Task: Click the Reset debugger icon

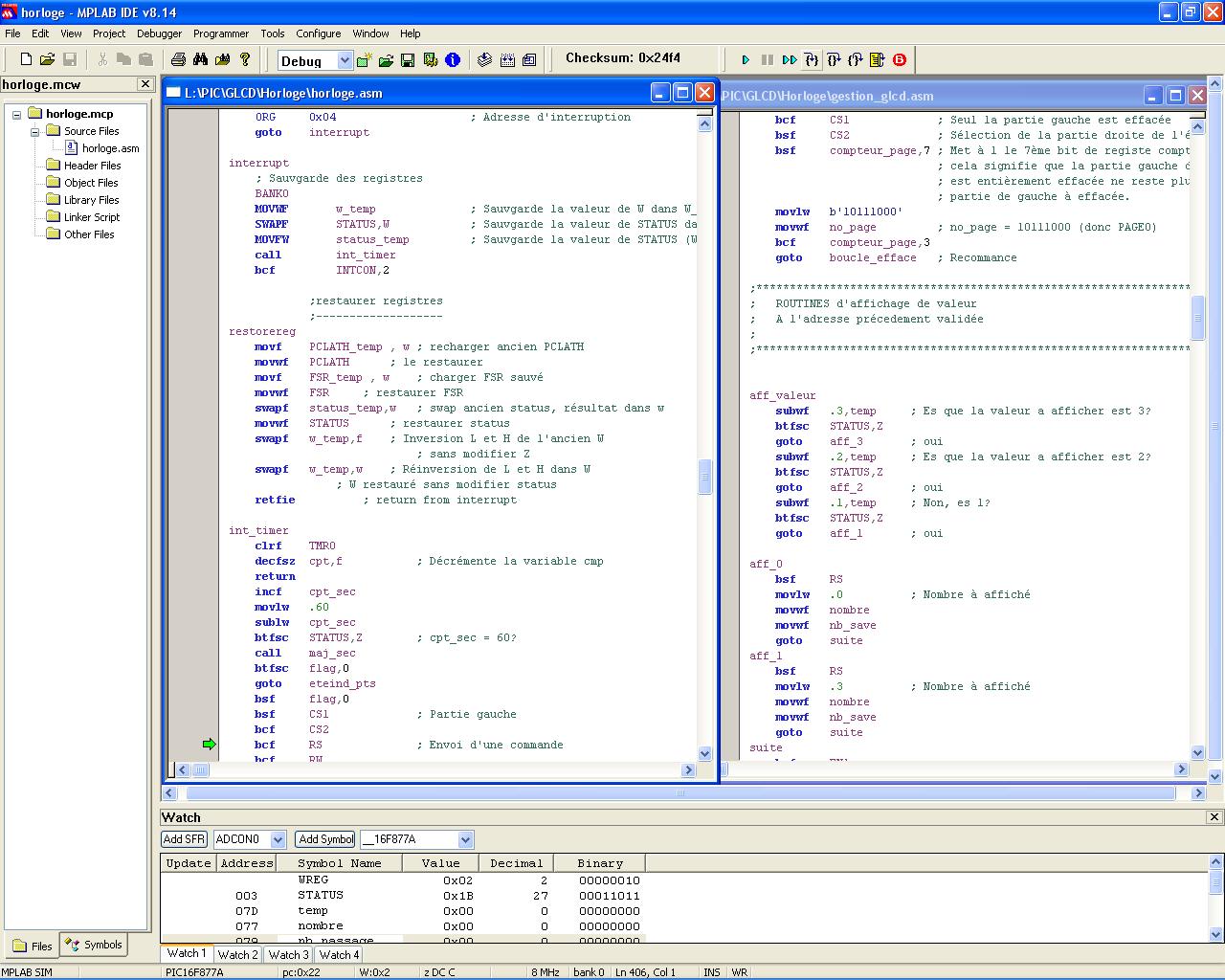Action: click(x=878, y=59)
